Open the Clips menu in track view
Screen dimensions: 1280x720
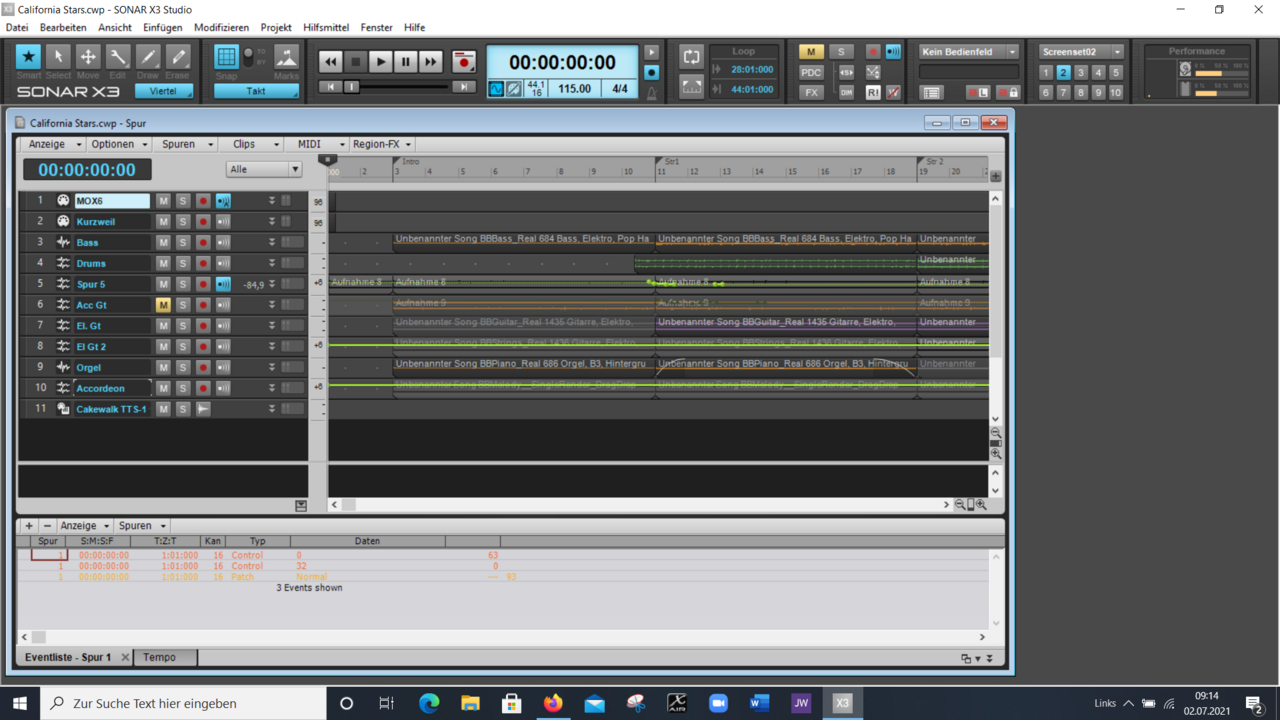point(250,144)
